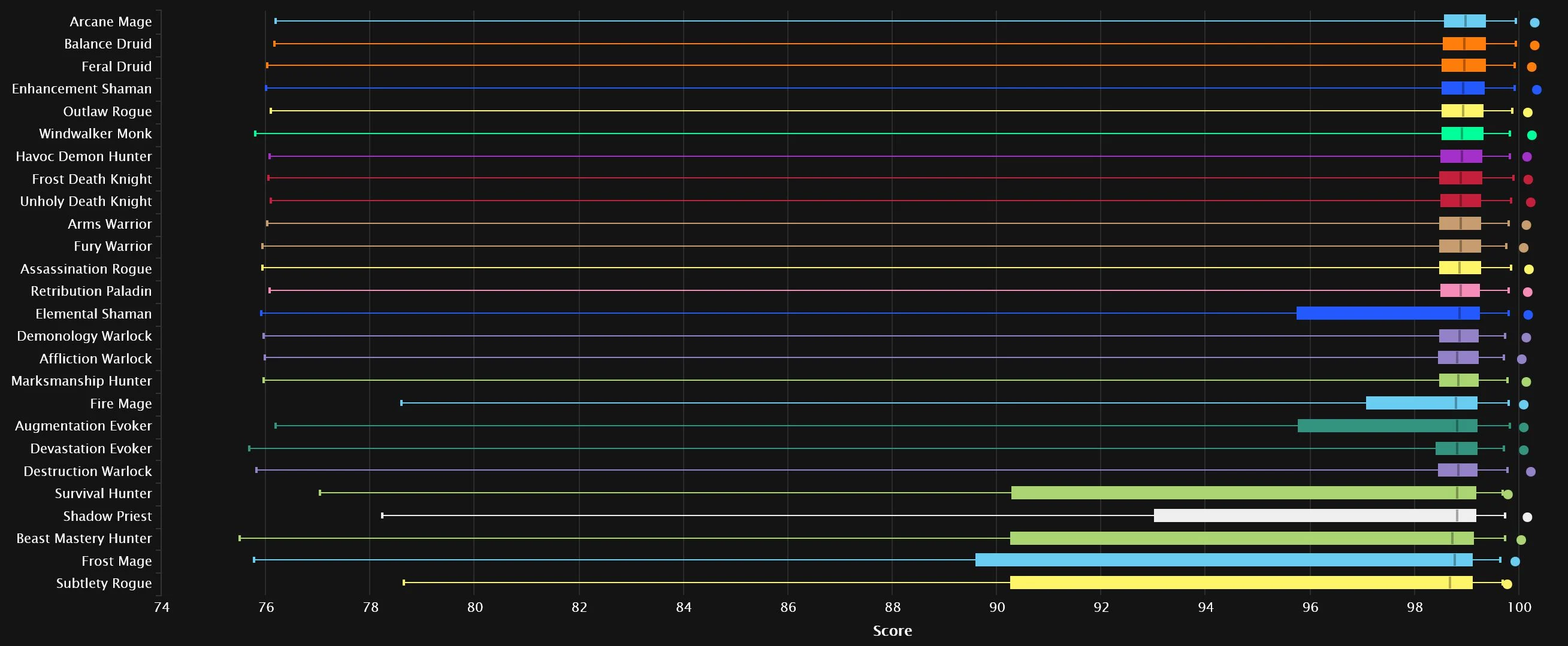The height and width of the screenshot is (646, 1568).
Task: Click the Shadow Priest white box
Action: (1315, 516)
